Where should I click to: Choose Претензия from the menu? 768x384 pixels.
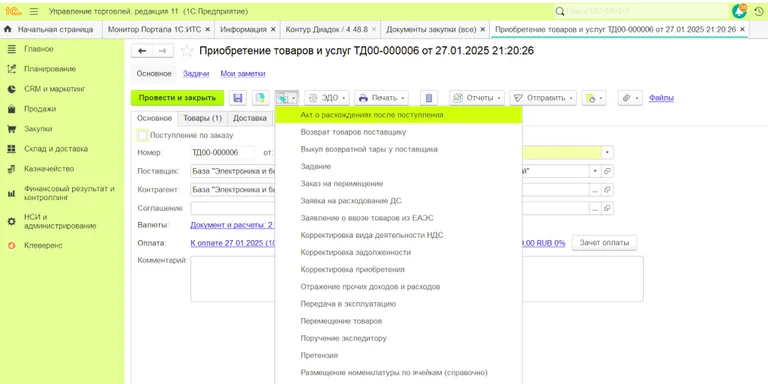click(399, 356)
